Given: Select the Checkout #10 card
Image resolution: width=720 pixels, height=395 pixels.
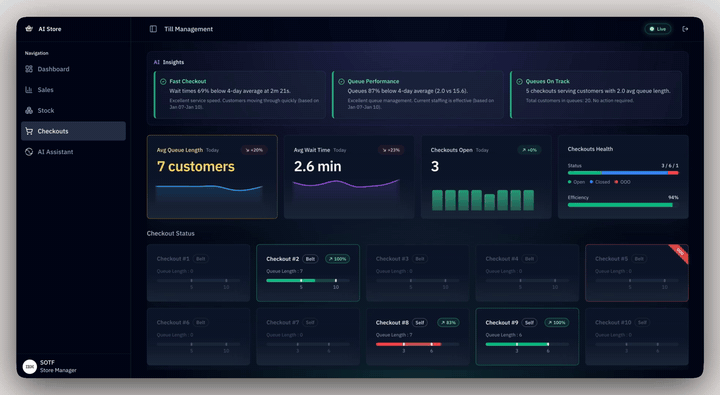Looking at the screenshot, I should [637, 337].
